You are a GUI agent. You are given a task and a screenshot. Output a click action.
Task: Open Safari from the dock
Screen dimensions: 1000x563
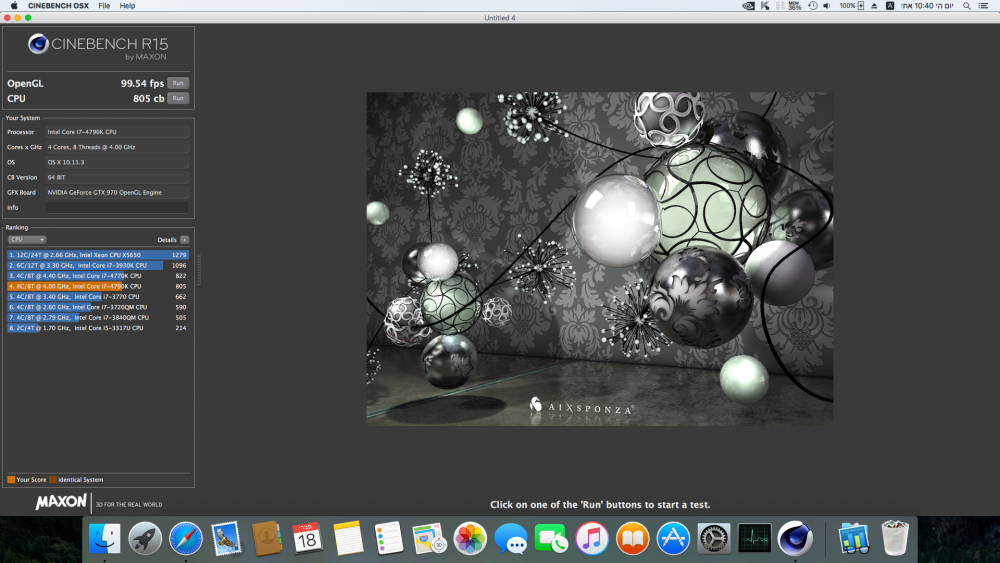pos(186,539)
